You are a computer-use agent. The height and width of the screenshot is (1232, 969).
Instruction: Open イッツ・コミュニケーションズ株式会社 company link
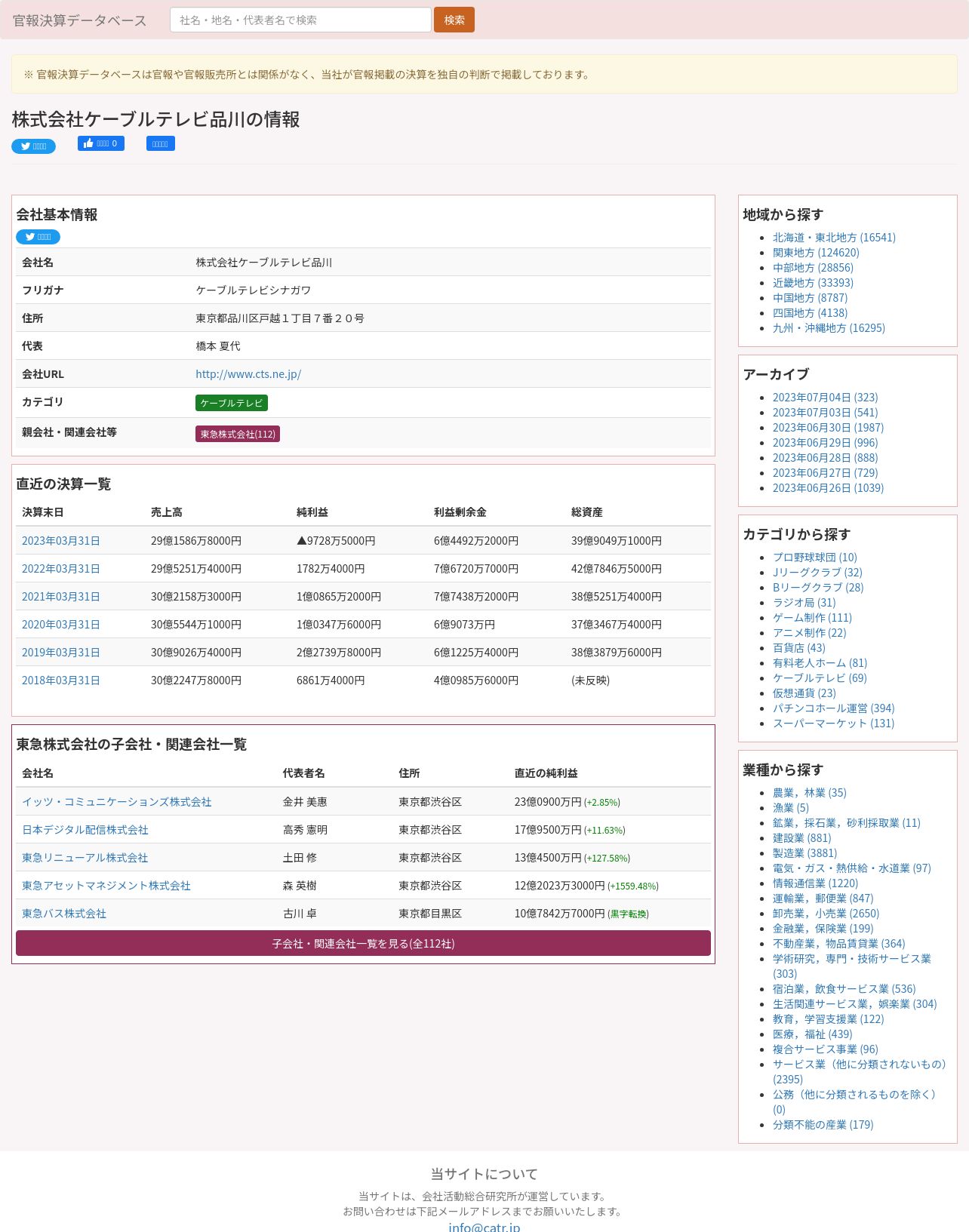coord(117,802)
